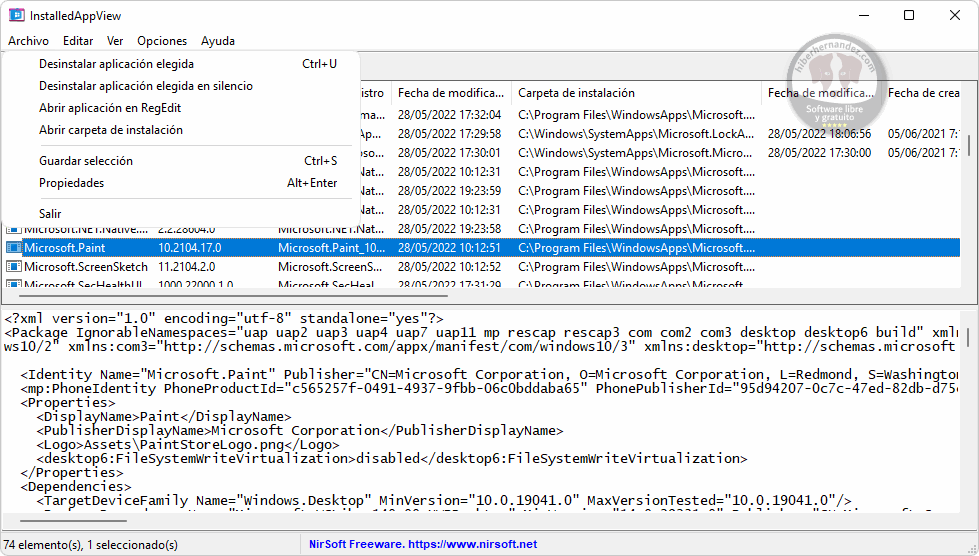Image resolution: width=979 pixels, height=556 pixels.
Task: Open the Ayuda menu
Action: pos(218,41)
